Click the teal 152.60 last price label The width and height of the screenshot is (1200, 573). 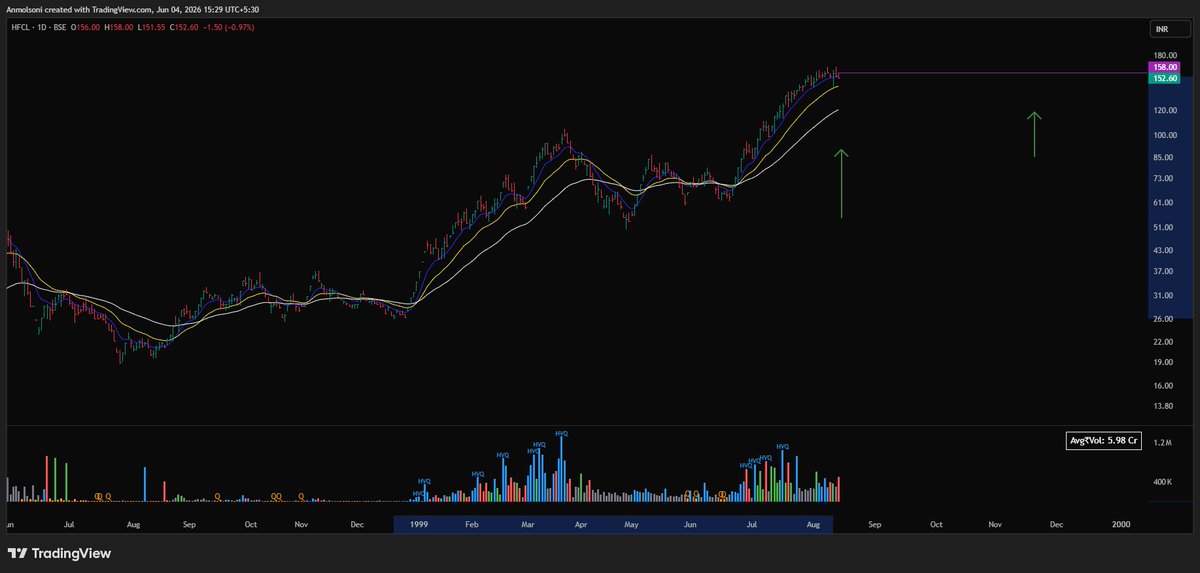coord(1166,78)
